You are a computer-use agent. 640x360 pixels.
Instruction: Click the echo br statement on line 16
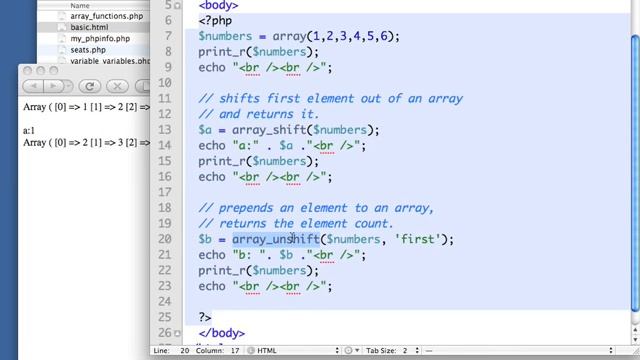click(265, 177)
